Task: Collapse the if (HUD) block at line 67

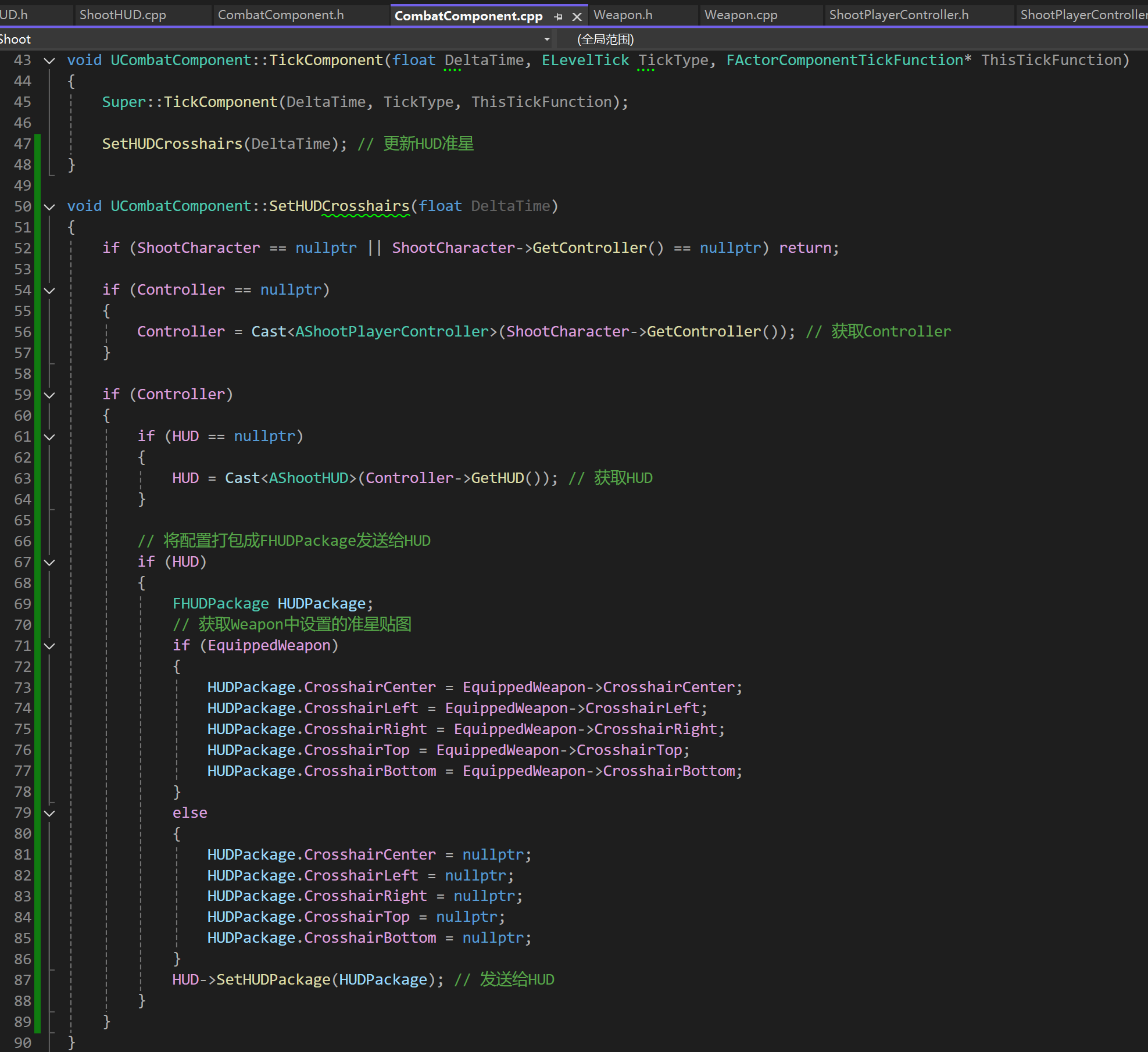Action: click(50, 562)
